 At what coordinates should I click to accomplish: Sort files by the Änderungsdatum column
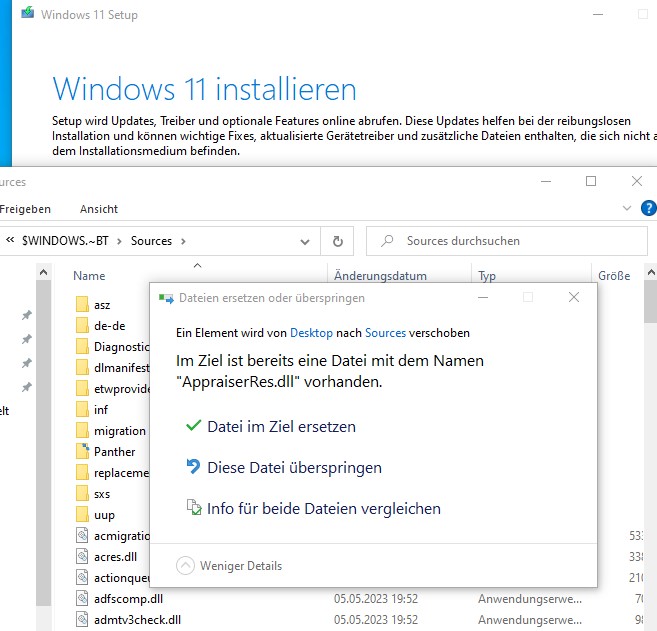pos(380,276)
